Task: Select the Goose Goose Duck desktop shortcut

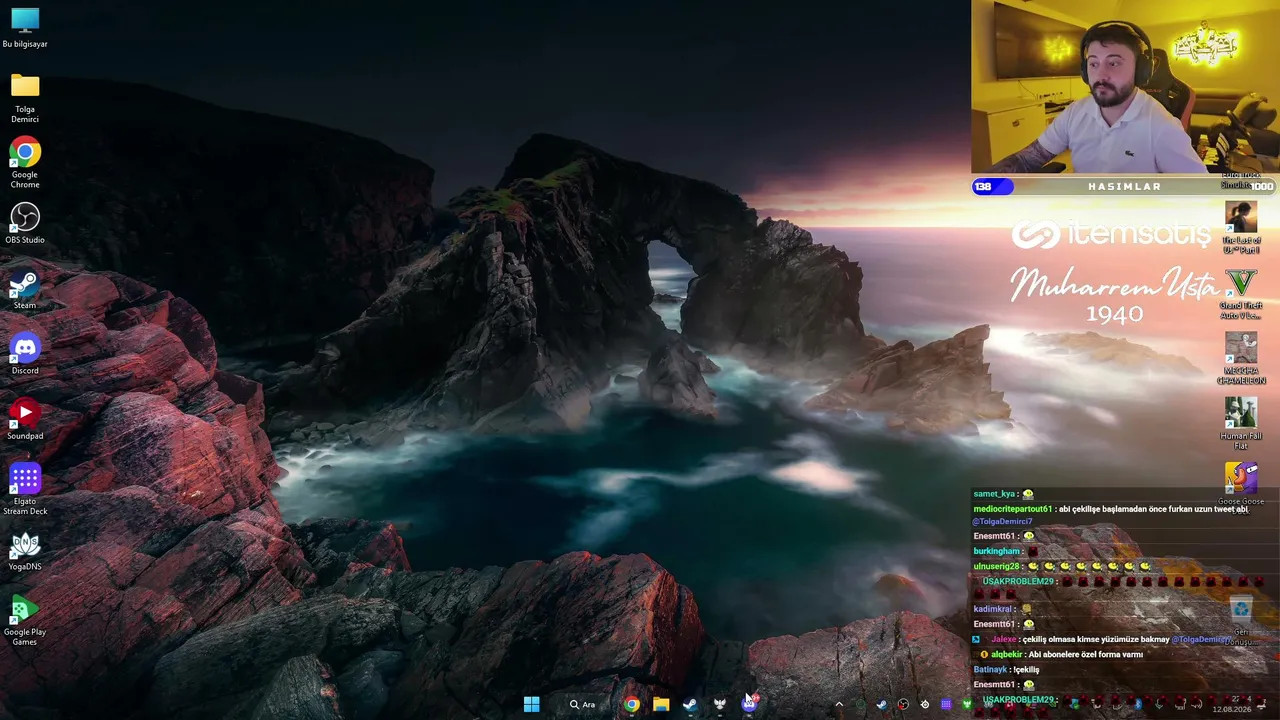Action: [1241, 484]
